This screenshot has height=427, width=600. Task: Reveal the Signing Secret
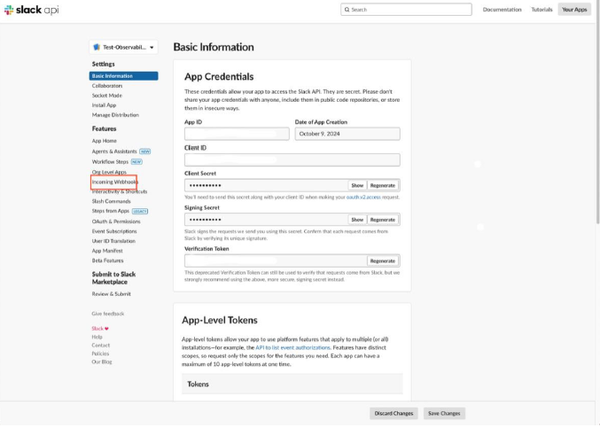pyautogui.click(x=357, y=219)
